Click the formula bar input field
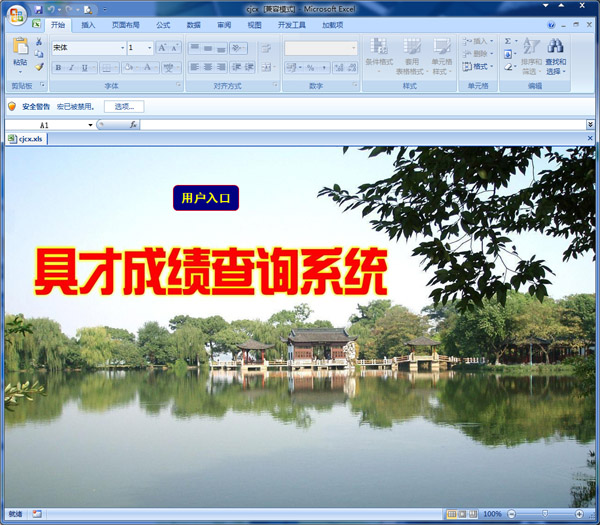This screenshot has height=525, width=600. tap(362, 125)
